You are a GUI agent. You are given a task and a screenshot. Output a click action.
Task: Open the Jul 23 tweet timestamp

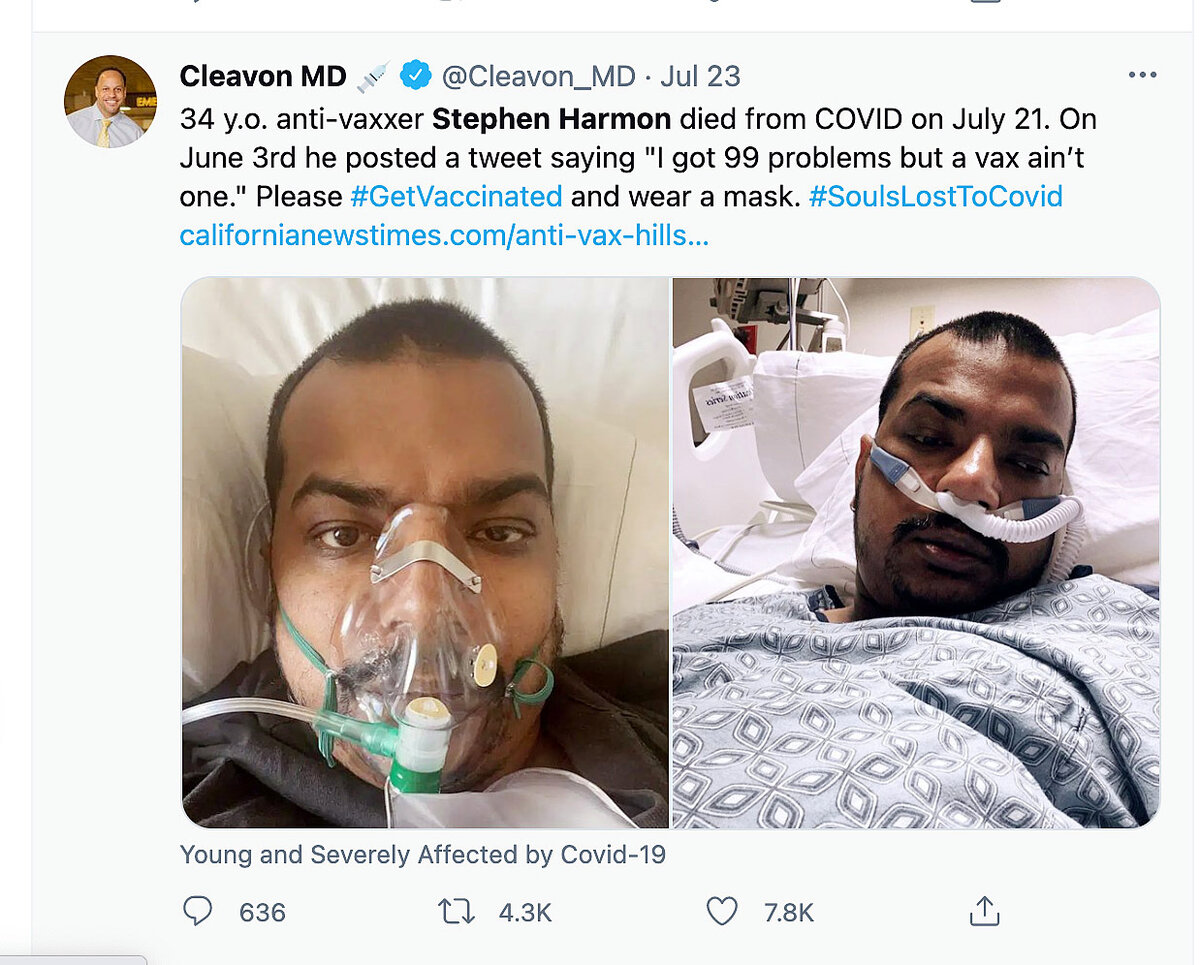[700, 76]
